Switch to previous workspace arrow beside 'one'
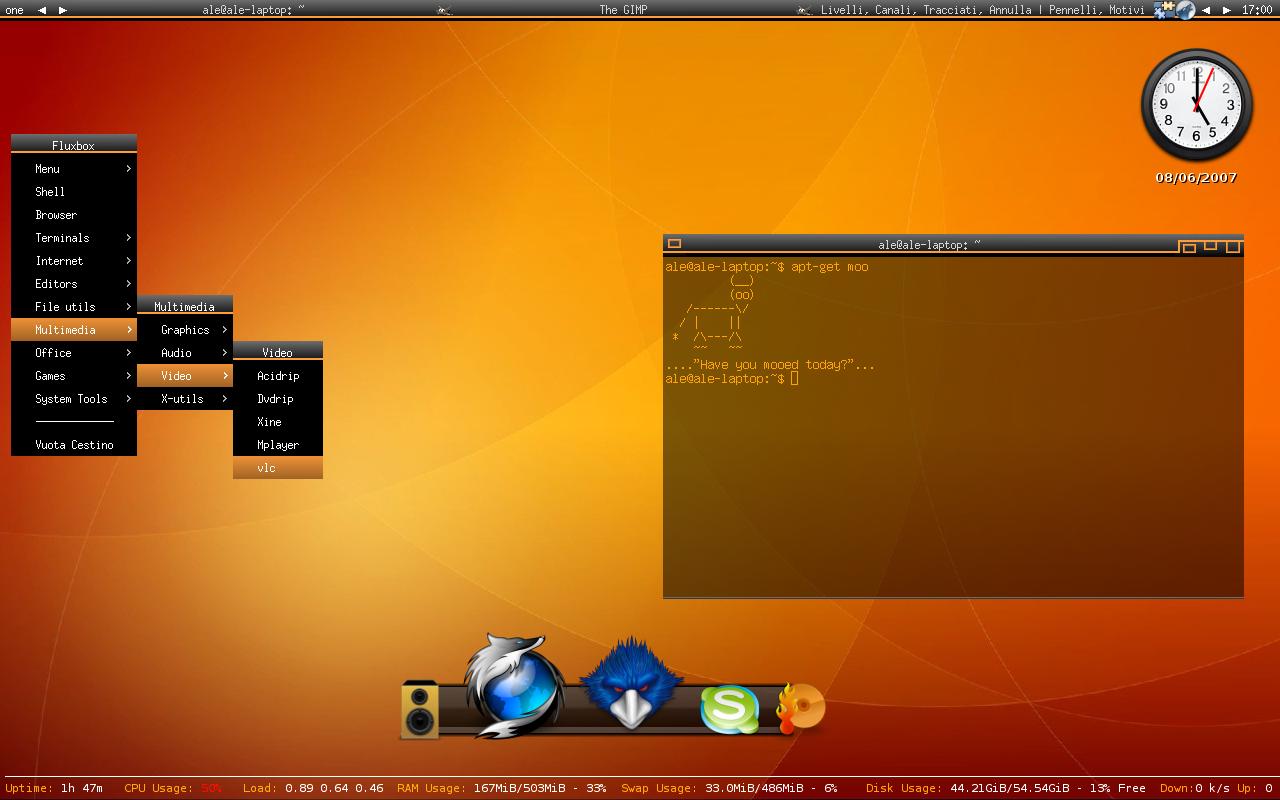The height and width of the screenshot is (800, 1280). 42,10
